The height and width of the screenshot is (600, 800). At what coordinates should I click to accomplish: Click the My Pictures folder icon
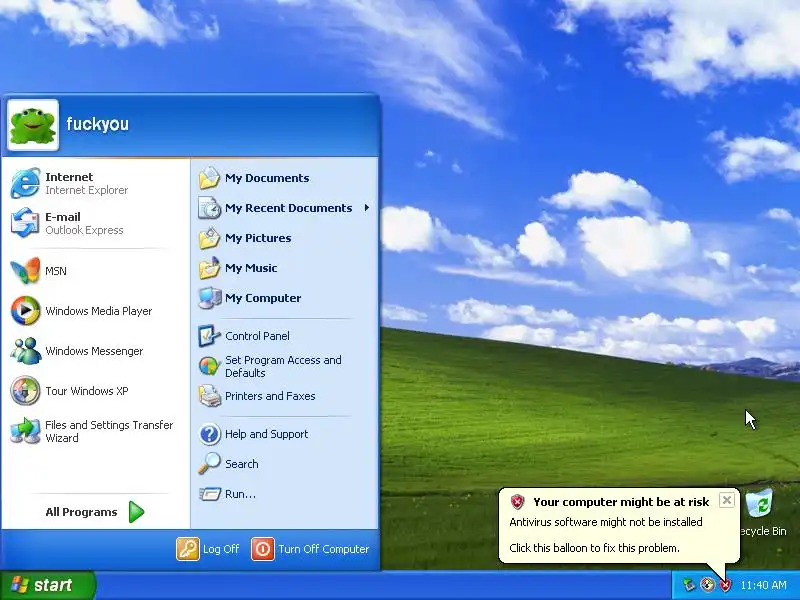pos(209,238)
